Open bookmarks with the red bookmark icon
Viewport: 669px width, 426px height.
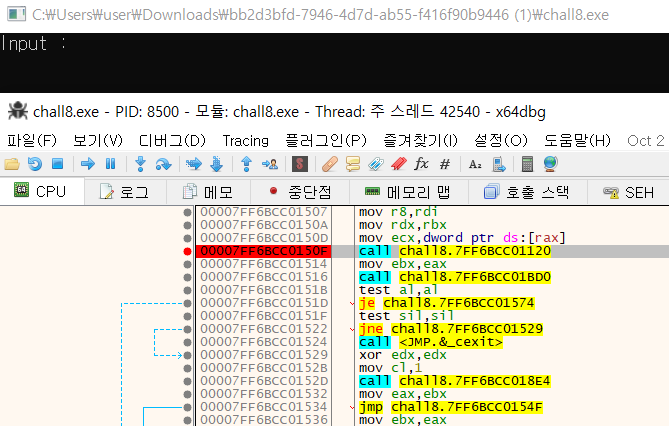pos(399,164)
